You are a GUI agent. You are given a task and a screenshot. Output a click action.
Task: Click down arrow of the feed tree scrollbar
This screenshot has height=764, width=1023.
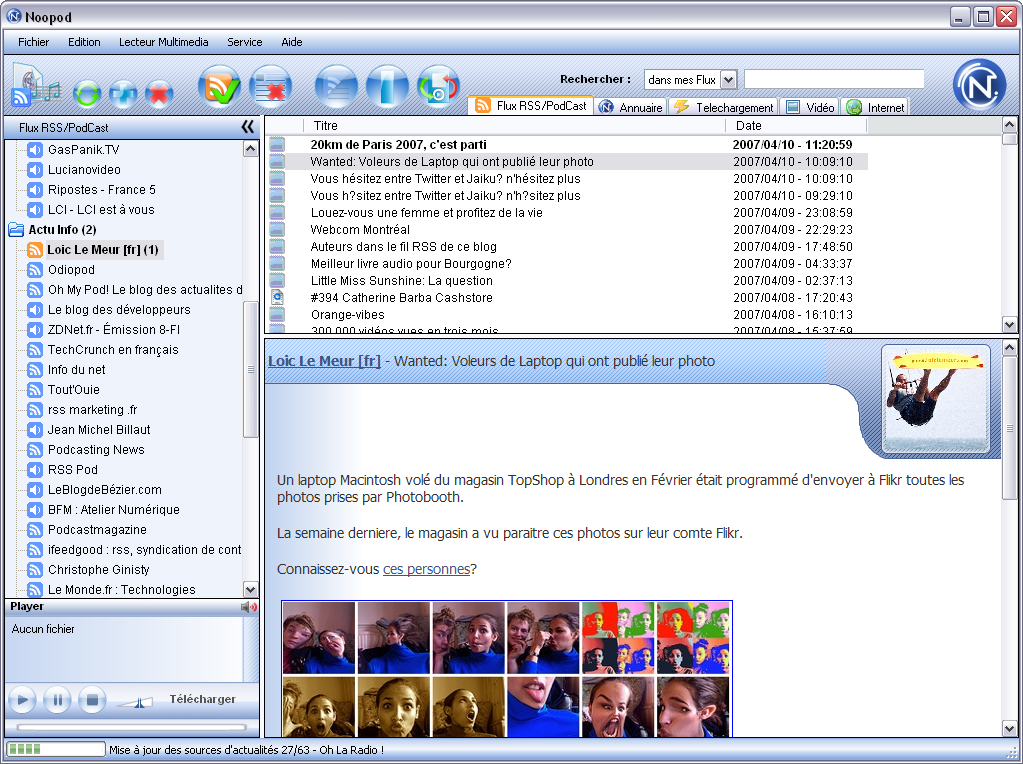[251, 589]
